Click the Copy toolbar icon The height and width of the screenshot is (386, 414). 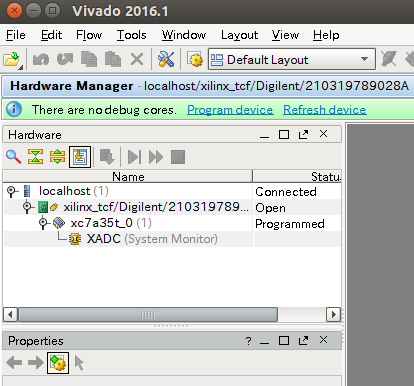pos(89,60)
